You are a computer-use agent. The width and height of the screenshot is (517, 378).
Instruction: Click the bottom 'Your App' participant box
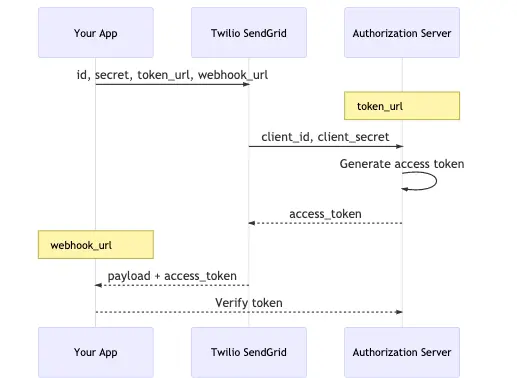click(x=96, y=352)
